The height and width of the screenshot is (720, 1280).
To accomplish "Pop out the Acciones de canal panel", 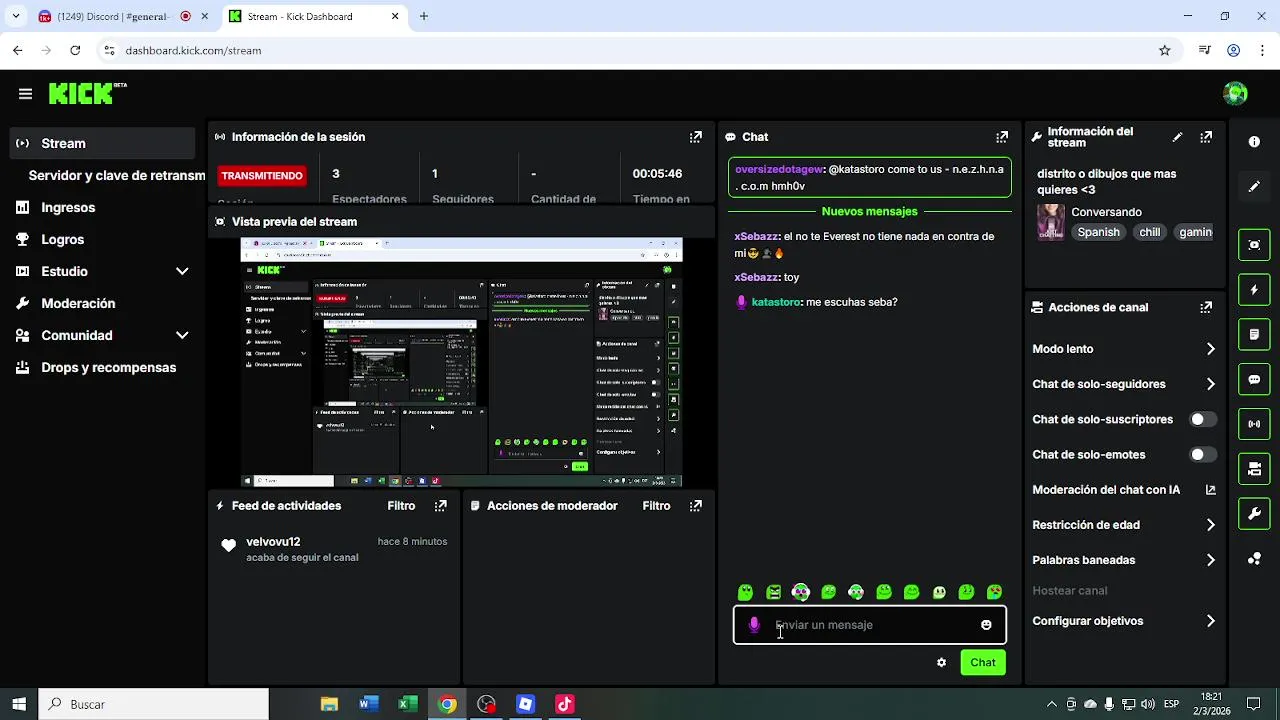I will click(1206, 308).
